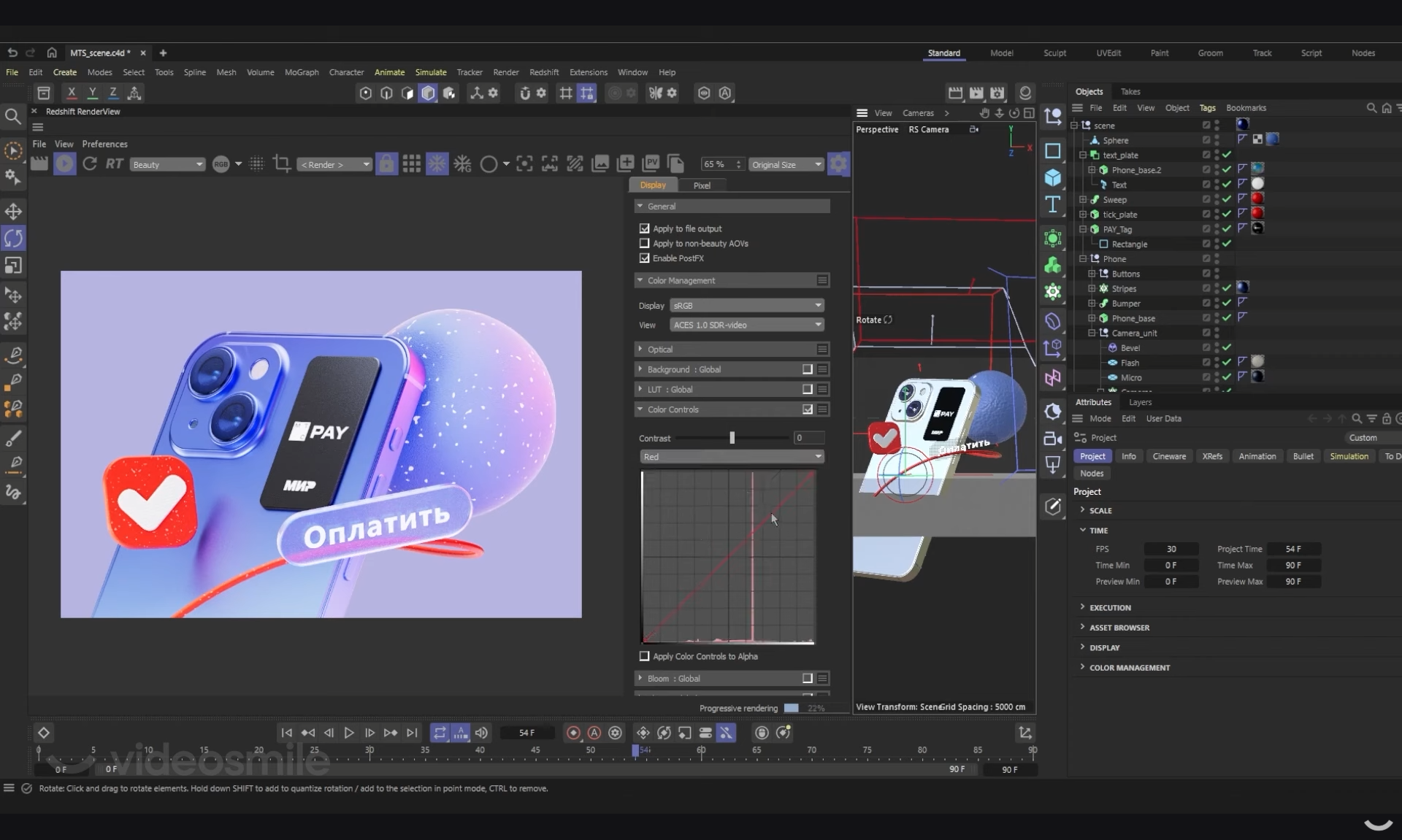Click the Cube primitive icon
Screen dimensions: 1402x840
point(1052,177)
